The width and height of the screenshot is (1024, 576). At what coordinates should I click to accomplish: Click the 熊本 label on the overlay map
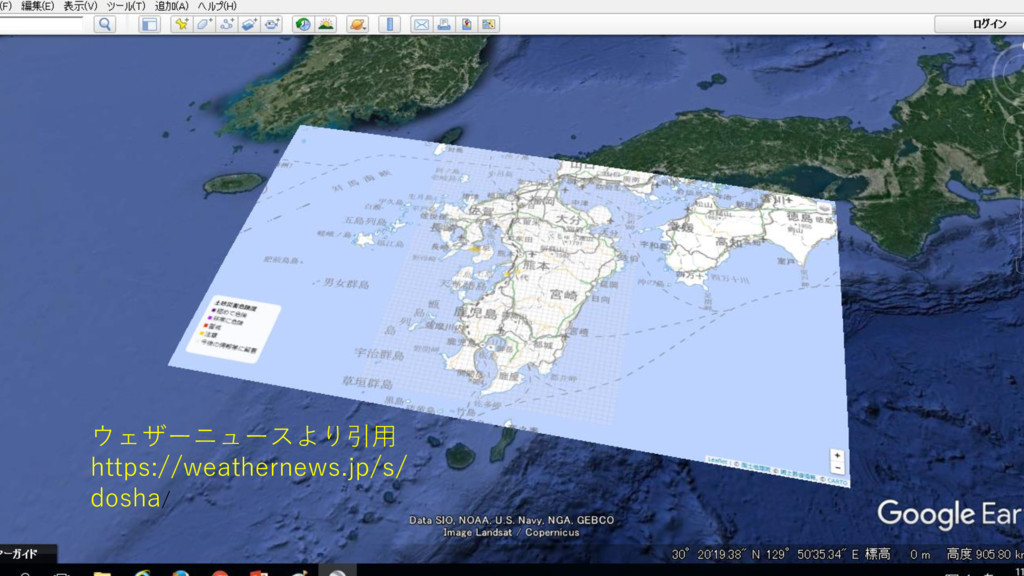pos(537,265)
